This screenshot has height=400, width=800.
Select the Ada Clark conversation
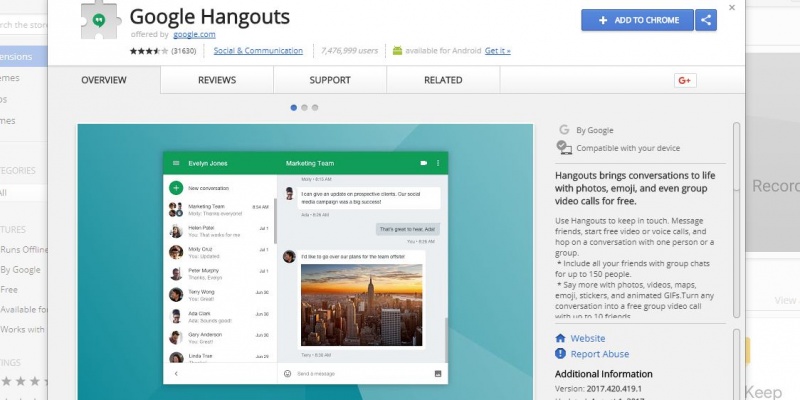pyautogui.click(x=219, y=317)
